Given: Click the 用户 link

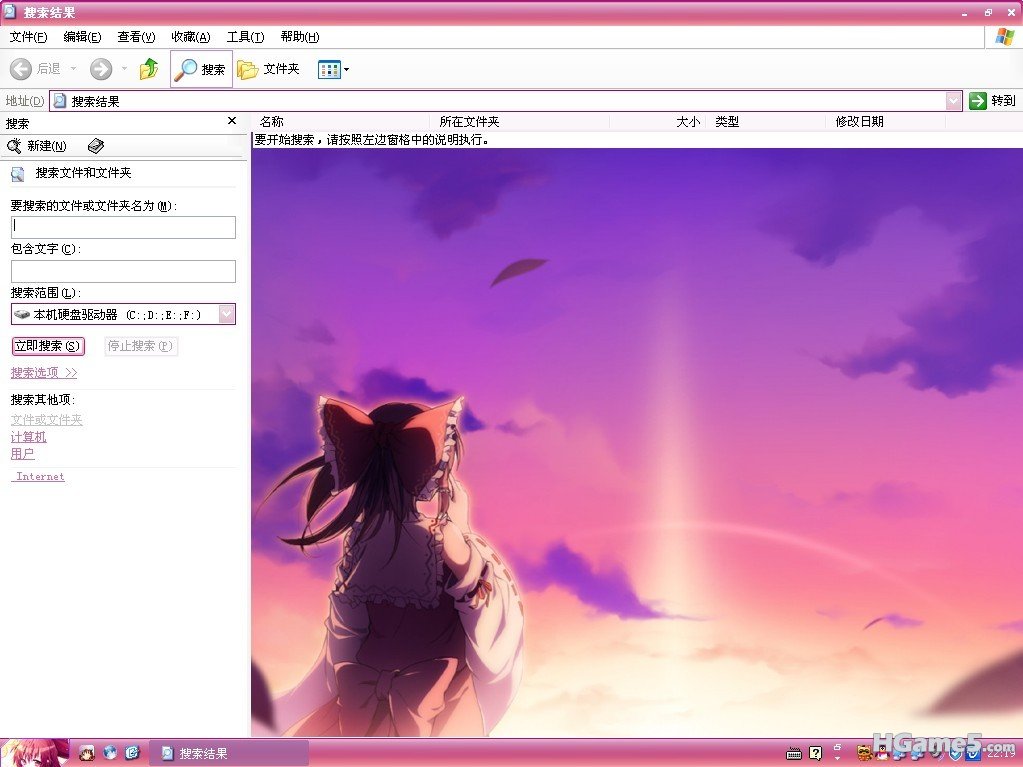Looking at the screenshot, I should coord(22,453).
